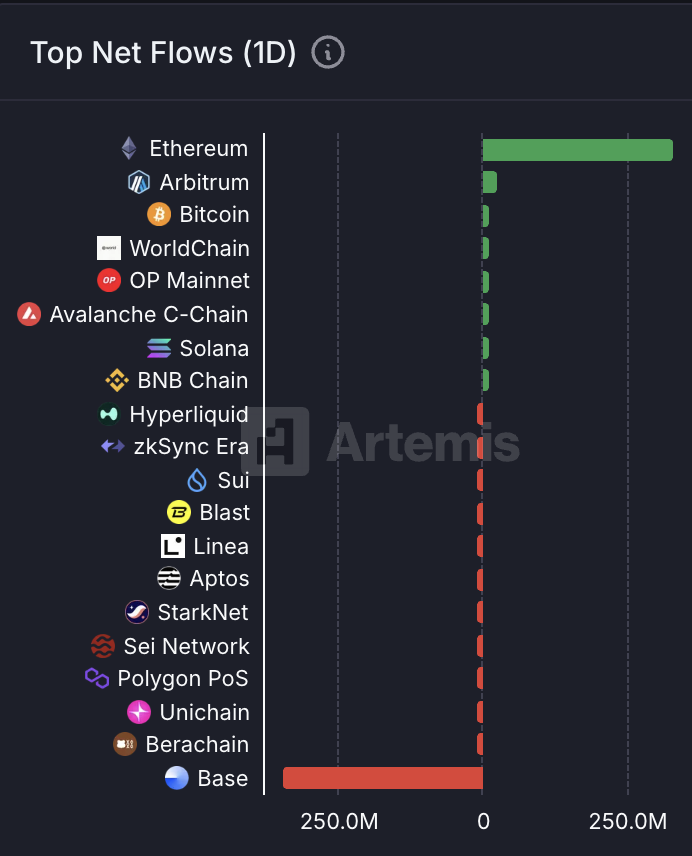Click the Top Net Flows (1D) title
This screenshot has height=856, width=692.
[x=163, y=52]
